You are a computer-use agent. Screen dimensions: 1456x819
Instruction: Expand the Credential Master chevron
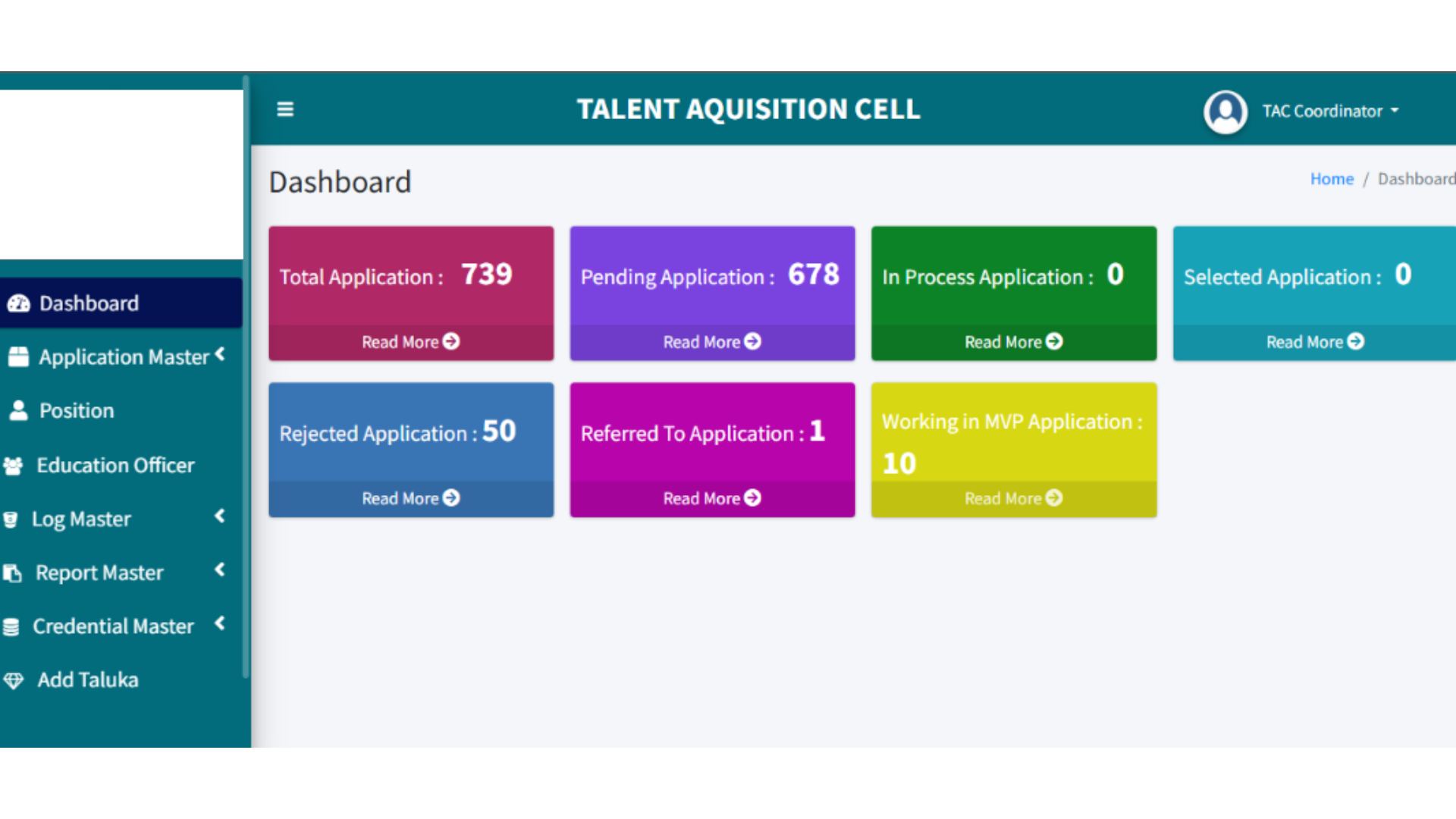pyautogui.click(x=220, y=623)
